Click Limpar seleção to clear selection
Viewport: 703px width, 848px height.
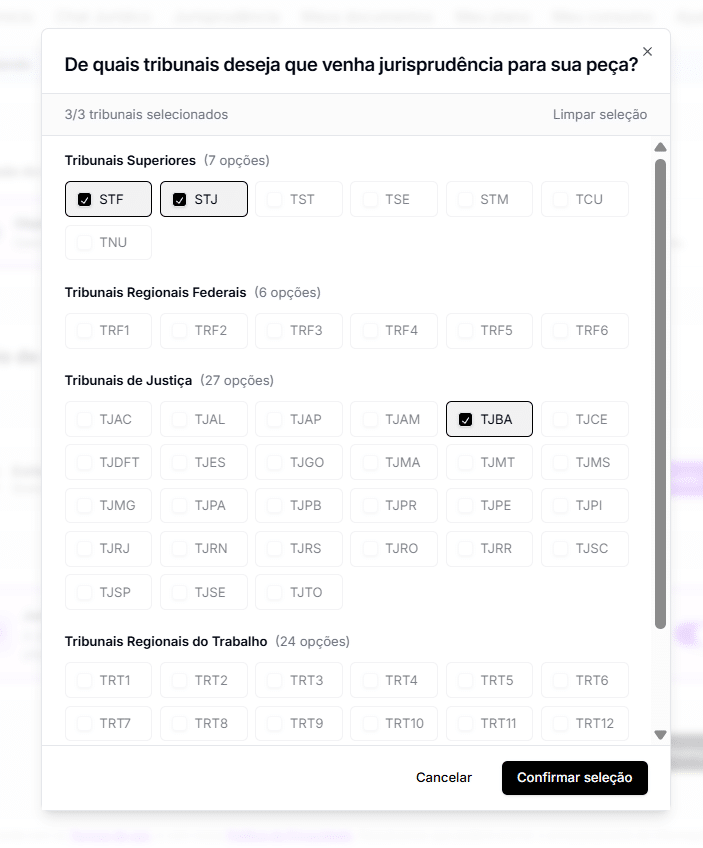point(600,114)
